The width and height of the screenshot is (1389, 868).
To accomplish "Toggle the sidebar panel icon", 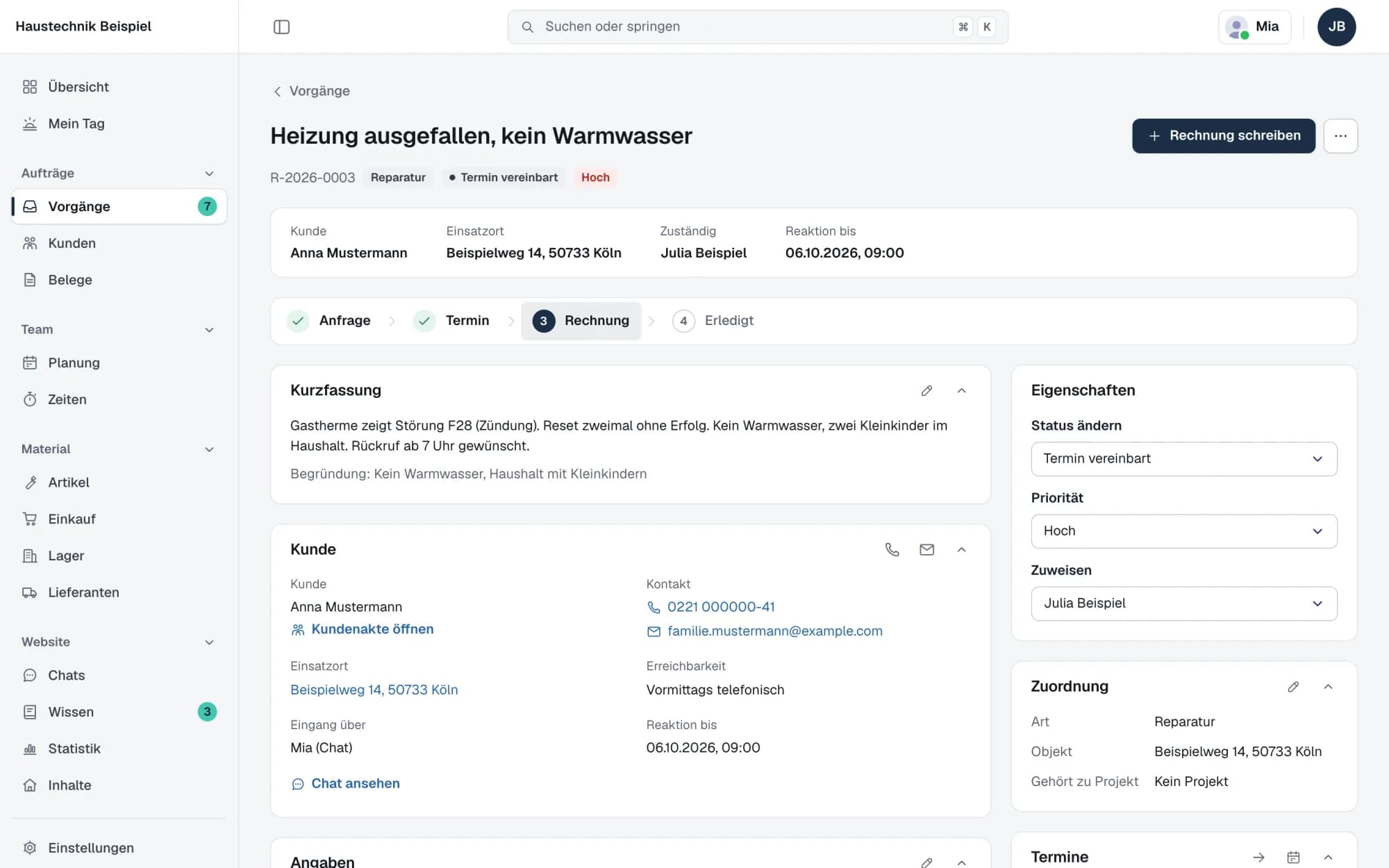I will 281,27.
